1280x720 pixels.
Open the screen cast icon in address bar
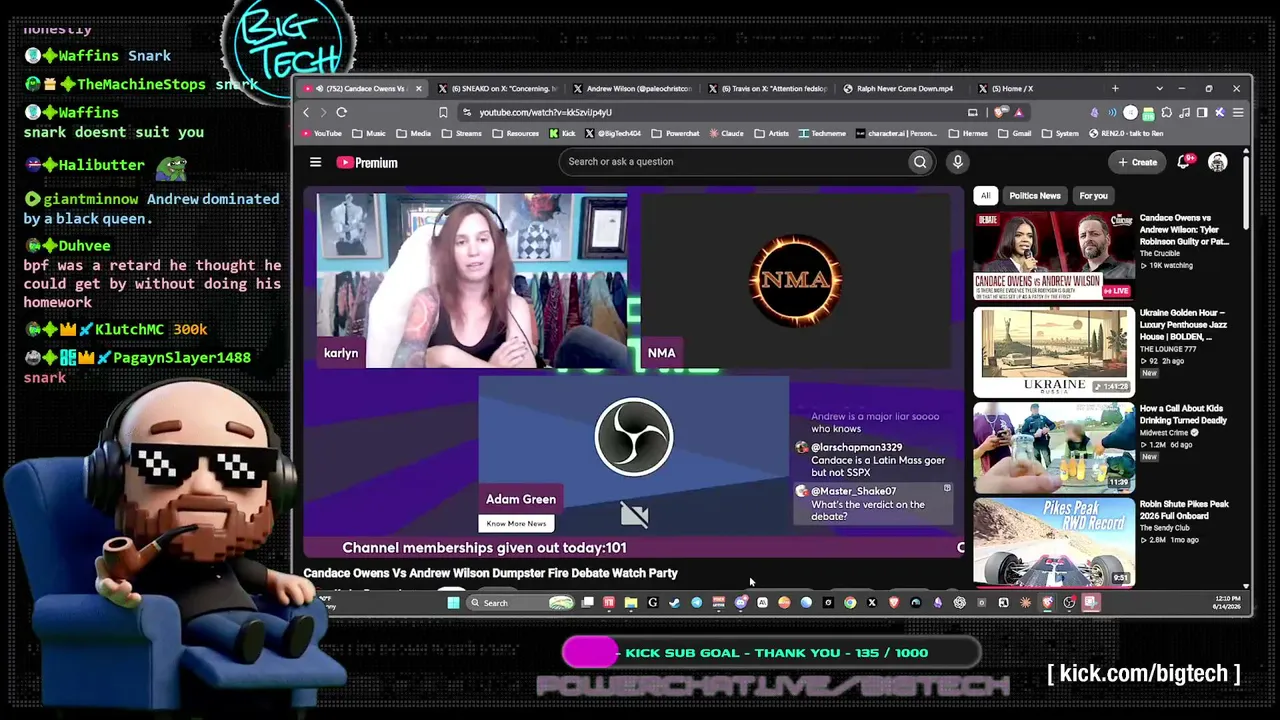coord(972,112)
